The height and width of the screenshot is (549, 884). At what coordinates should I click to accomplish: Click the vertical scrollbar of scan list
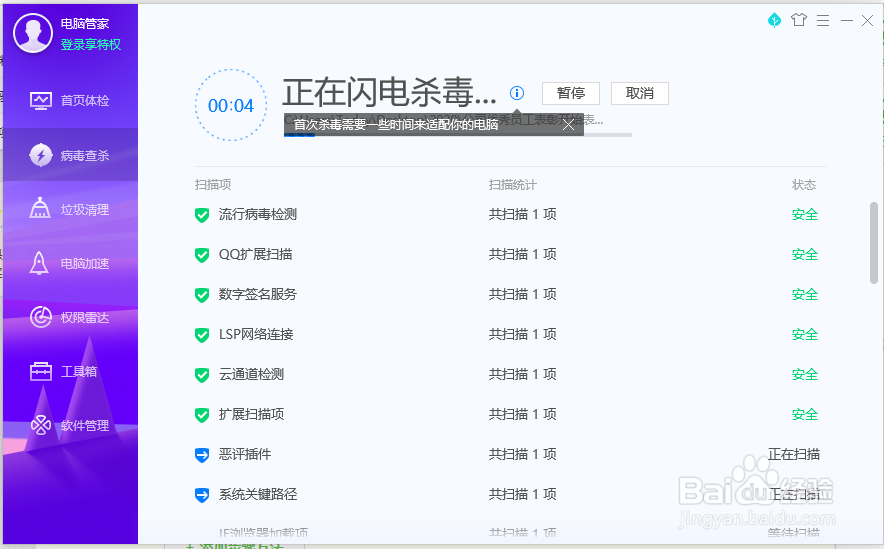(874, 242)
